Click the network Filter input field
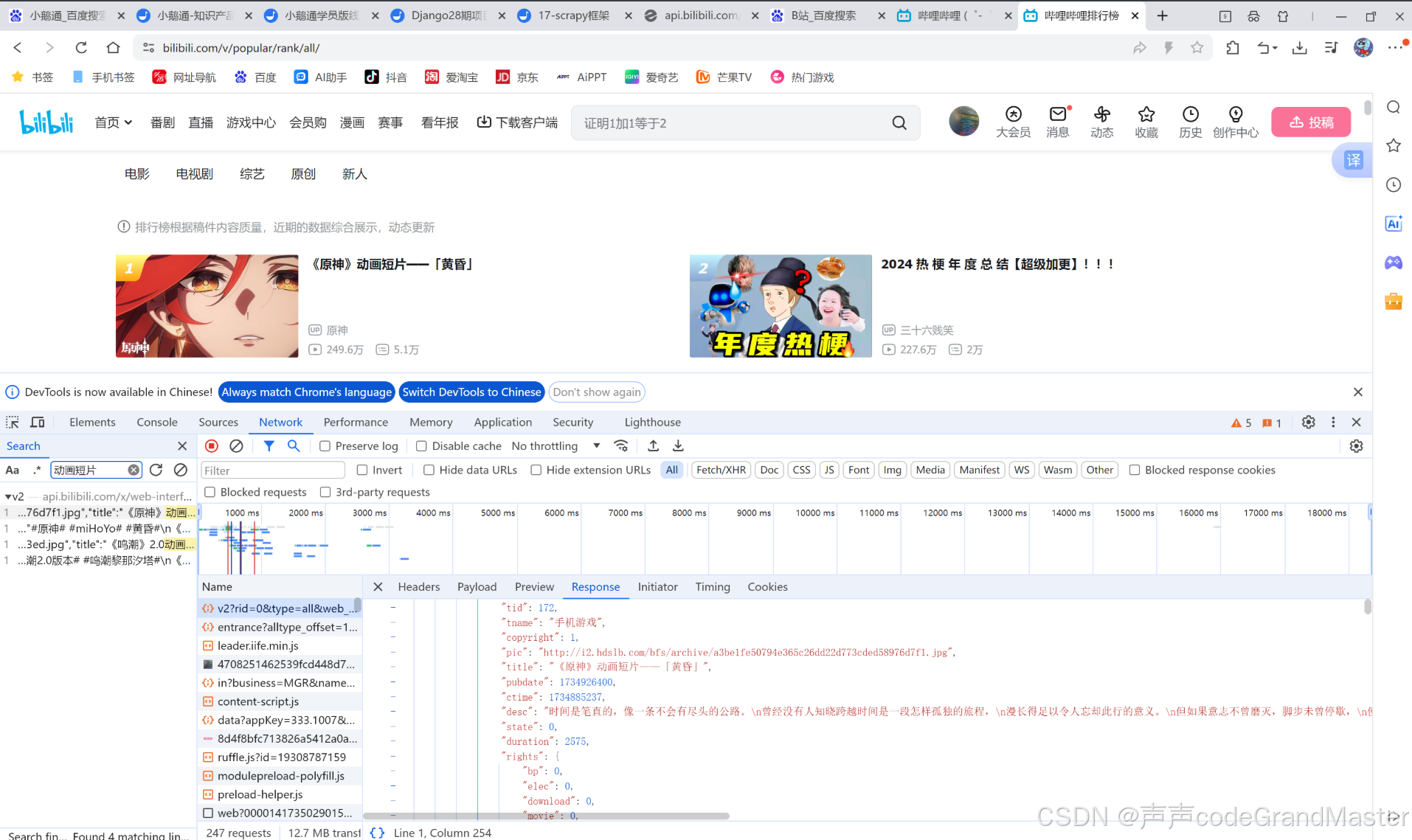Viewport: 1412px width, 840px height. (273, 471)
